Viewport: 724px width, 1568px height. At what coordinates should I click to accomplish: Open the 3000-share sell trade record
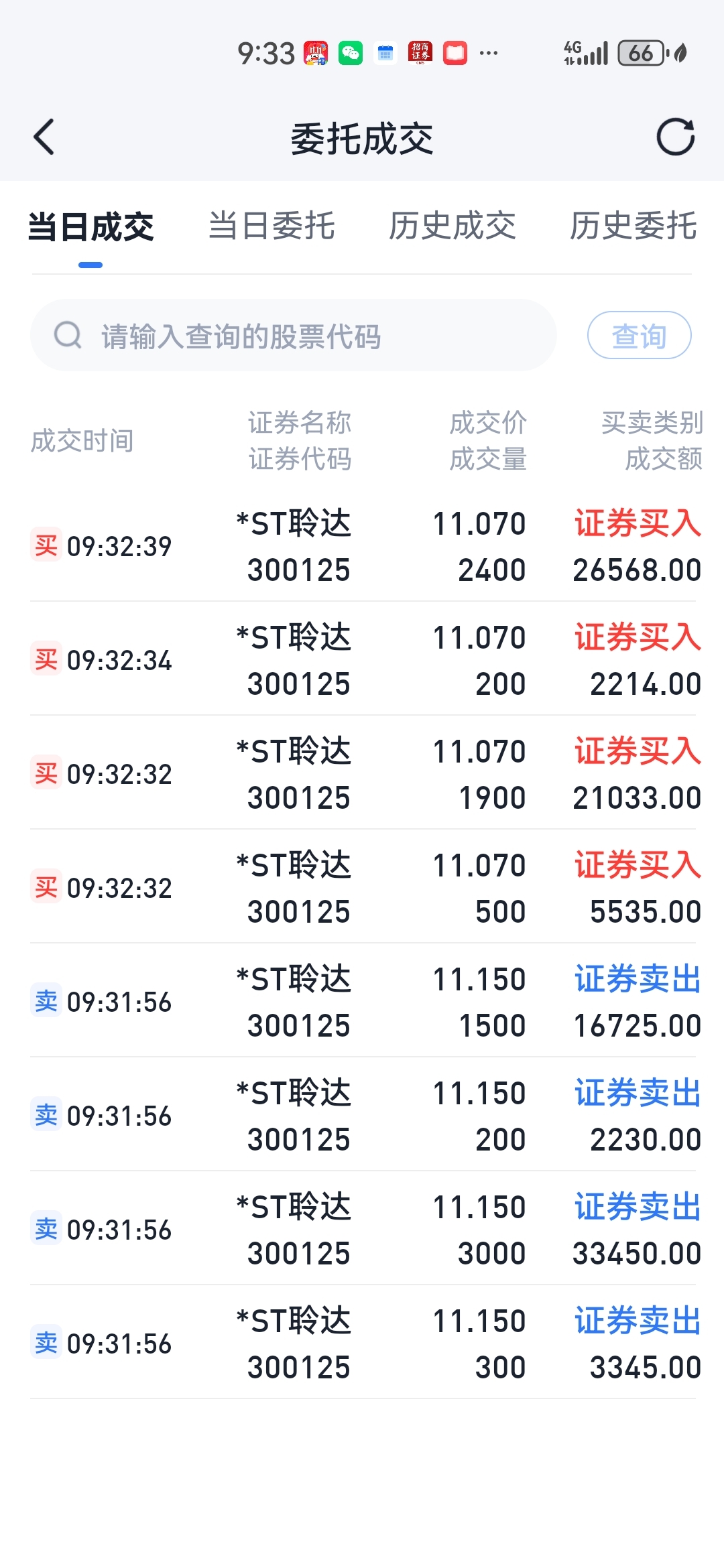[362, 1230]
